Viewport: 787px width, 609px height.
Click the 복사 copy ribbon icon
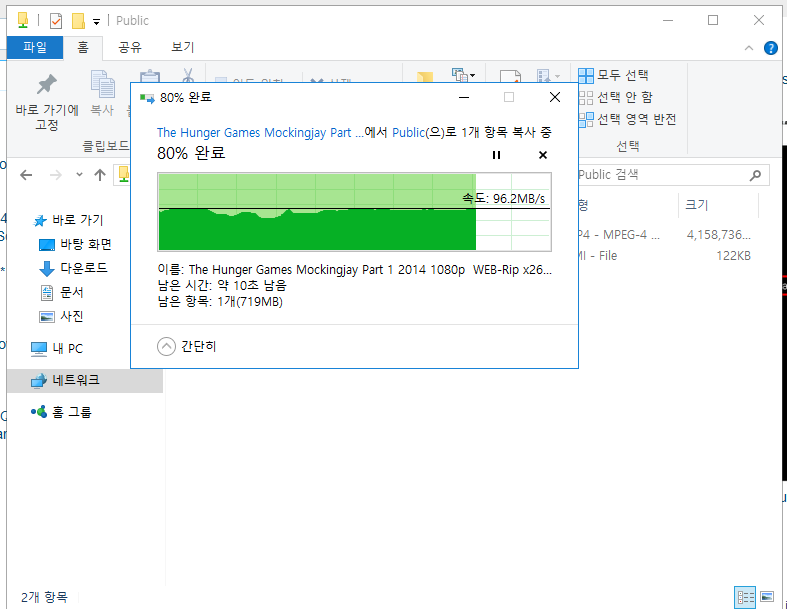(x=102, y=94)
